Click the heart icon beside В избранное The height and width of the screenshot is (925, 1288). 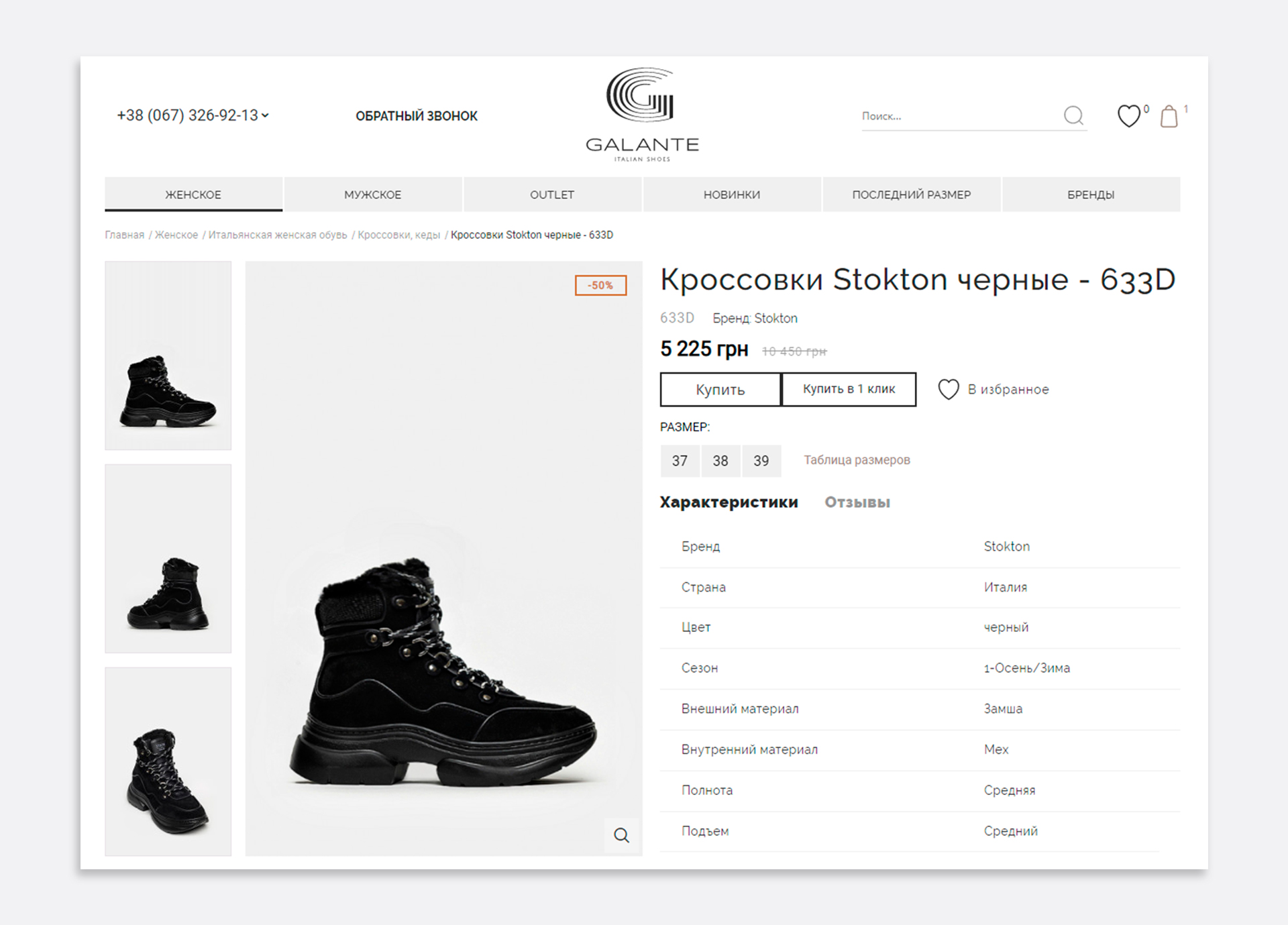(x=948, y=390)
